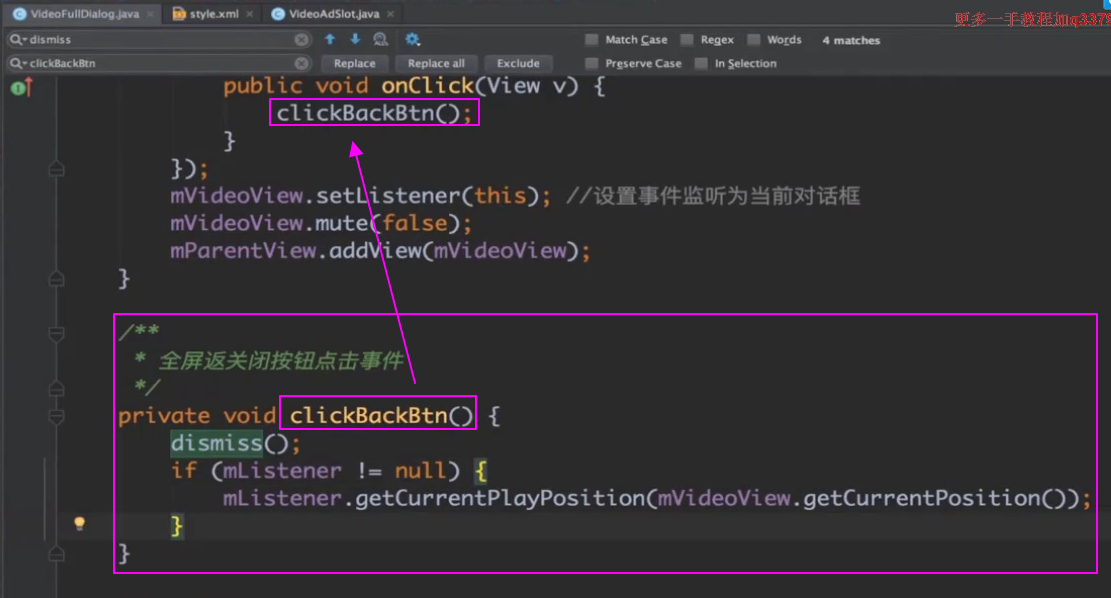This screenshot has width=1111, height=598.
Task: Close the style.xml tab
Action: (x=249, y=13)
